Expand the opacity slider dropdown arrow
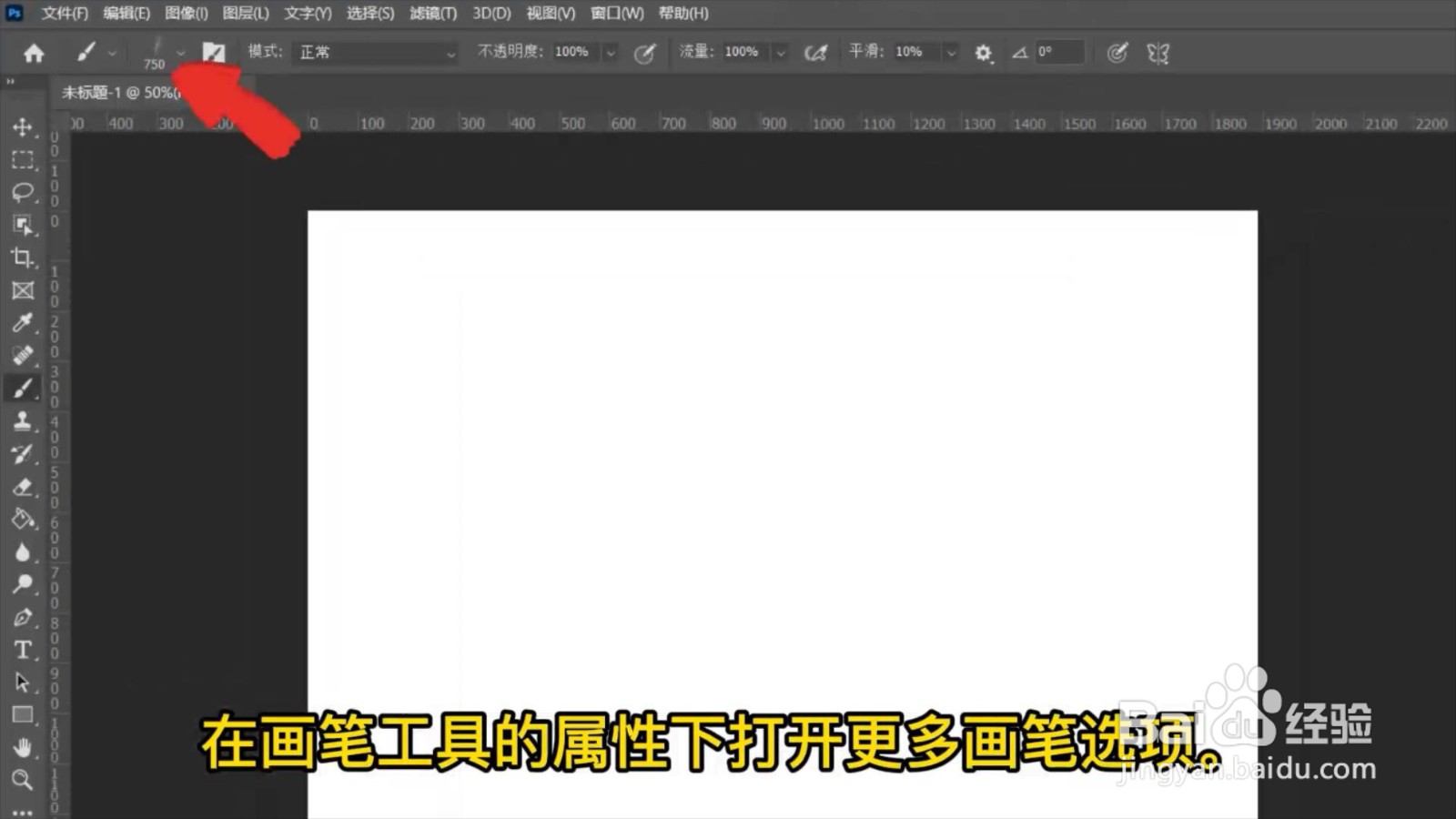This screenshot has width=1456, height=819. tap(611, 53)
